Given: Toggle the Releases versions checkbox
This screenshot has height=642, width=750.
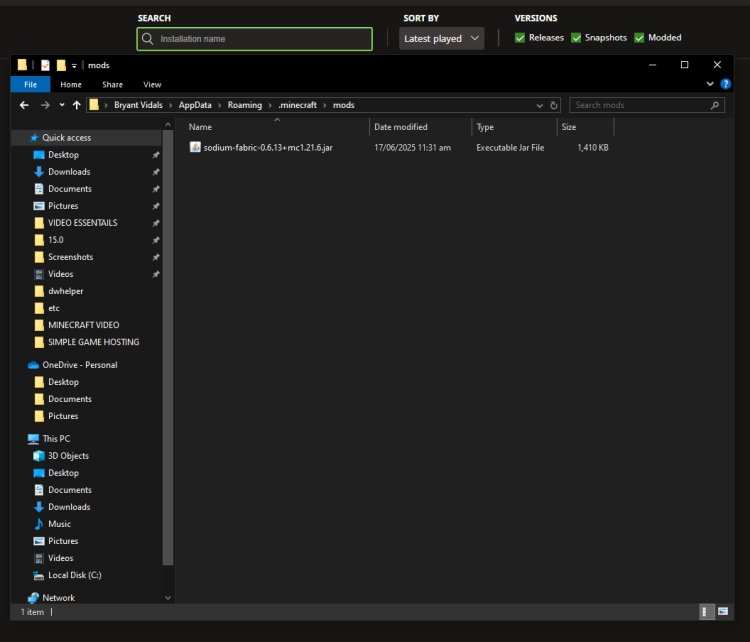Looking at the screenshot, I should click(519, 38).
